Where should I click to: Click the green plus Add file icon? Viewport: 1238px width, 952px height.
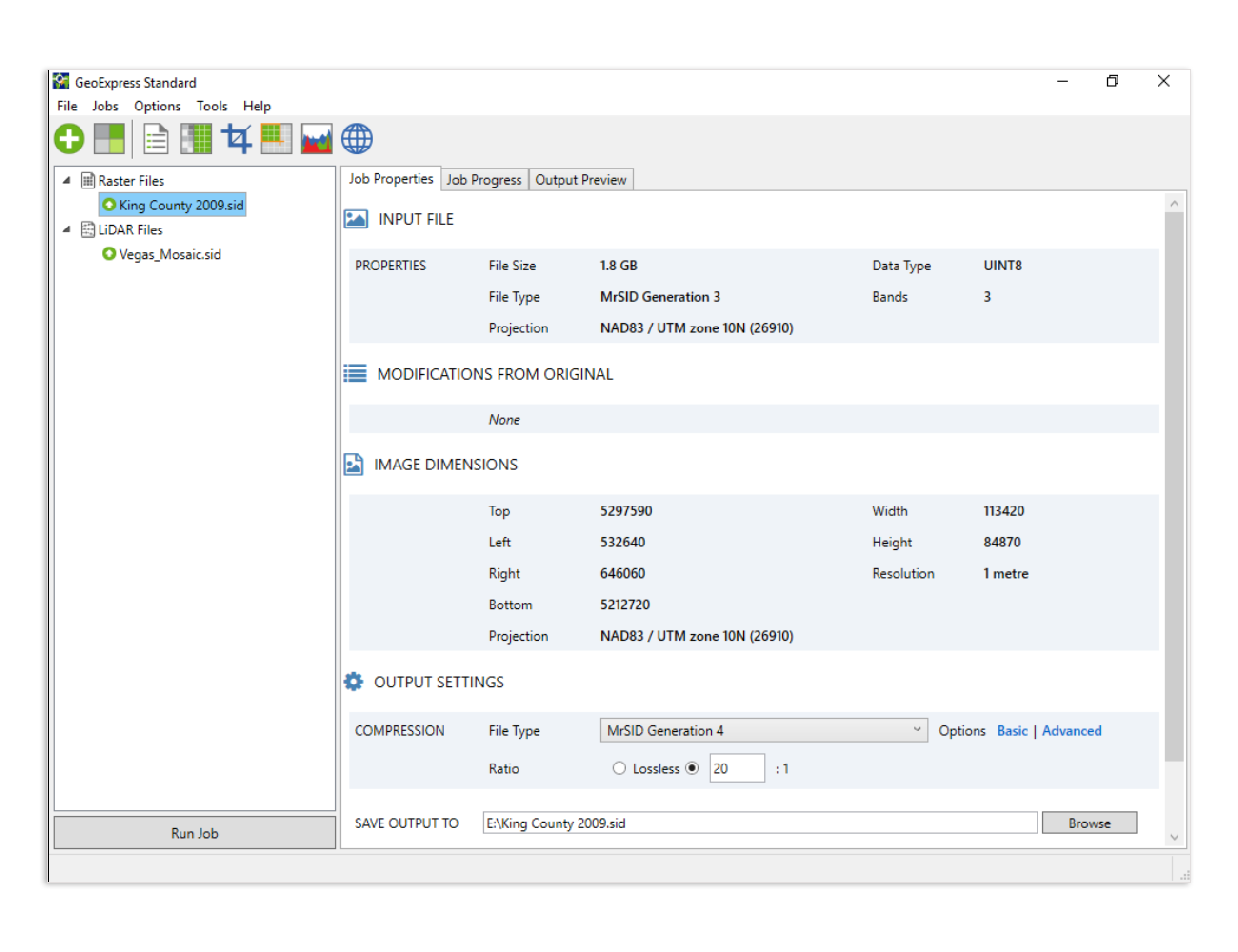click(x=69, y=139)
